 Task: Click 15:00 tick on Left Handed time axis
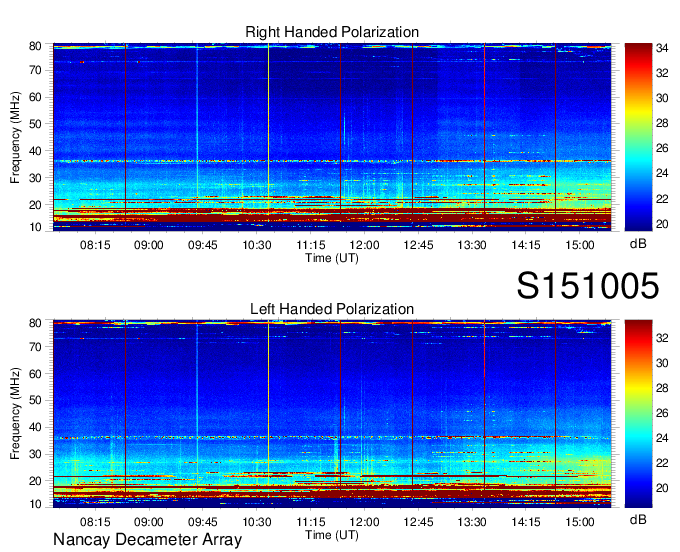[x=580, y=522]
